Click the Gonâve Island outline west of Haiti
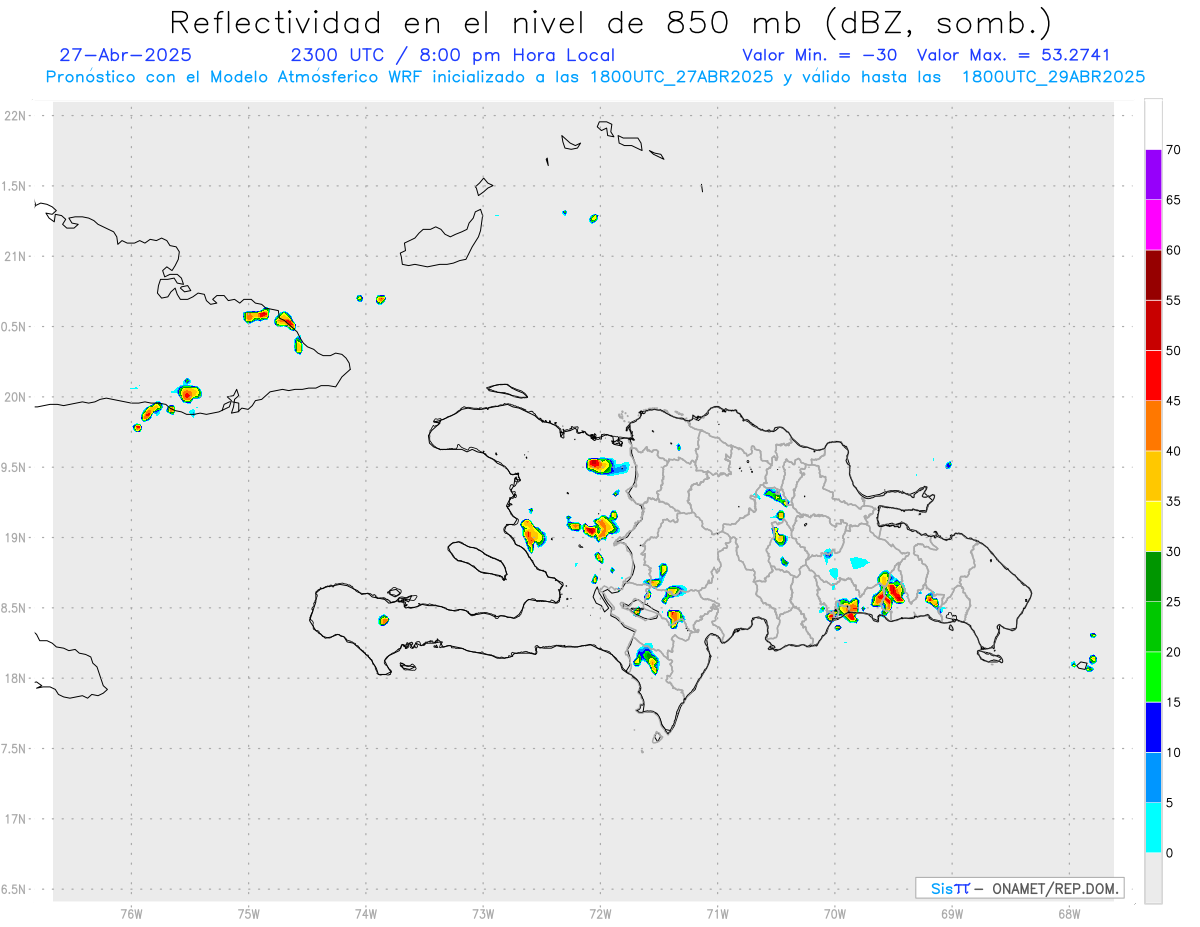 pos(476,559)
